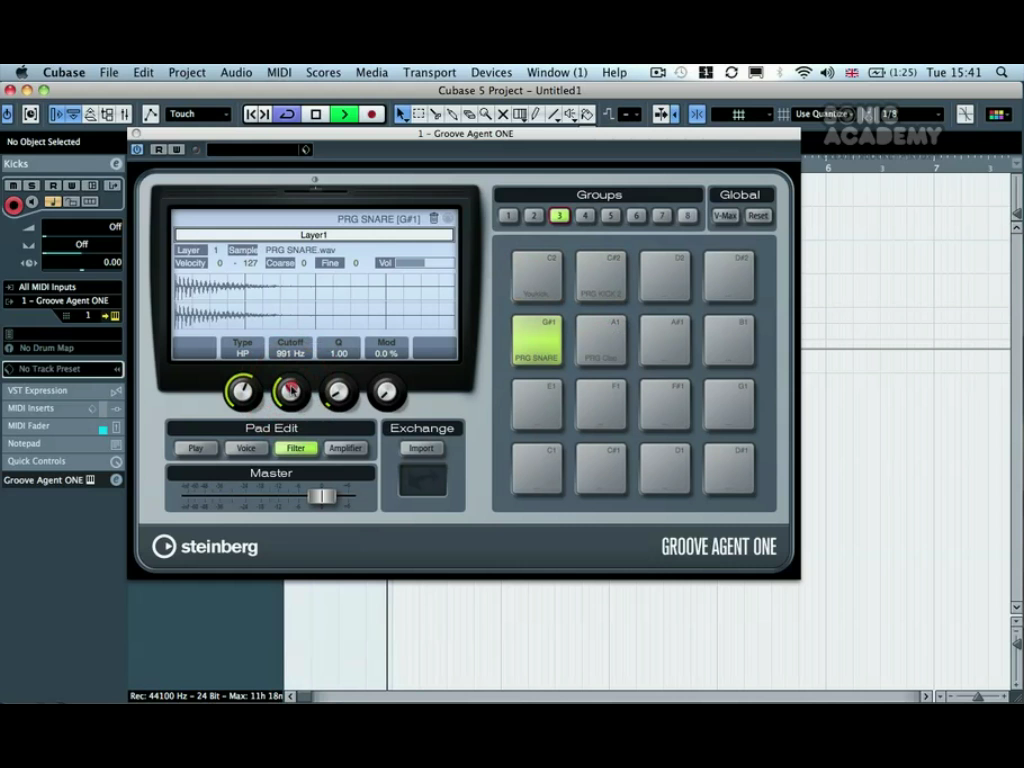Click the Snap to Zero Crossing icon
The height and width of the screenshot is (768, 1024).
click(965, 114)
